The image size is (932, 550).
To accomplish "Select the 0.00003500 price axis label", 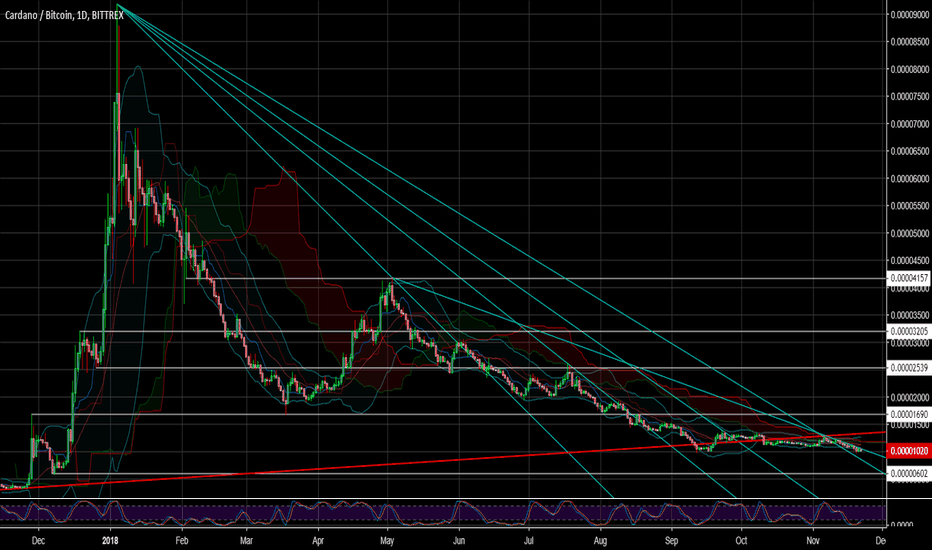I will (909, 316).
